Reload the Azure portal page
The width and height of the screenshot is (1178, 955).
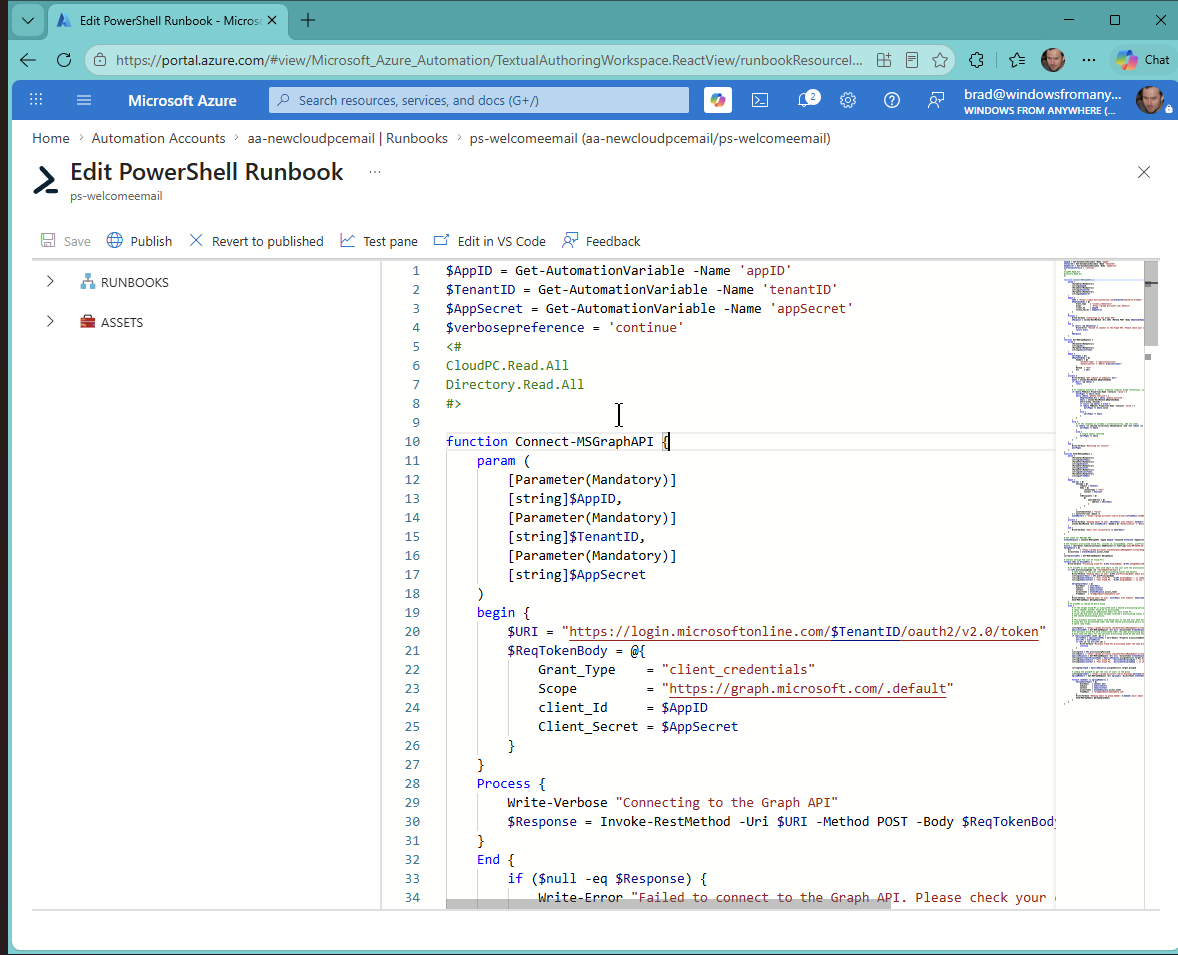(x=64, y=60)
